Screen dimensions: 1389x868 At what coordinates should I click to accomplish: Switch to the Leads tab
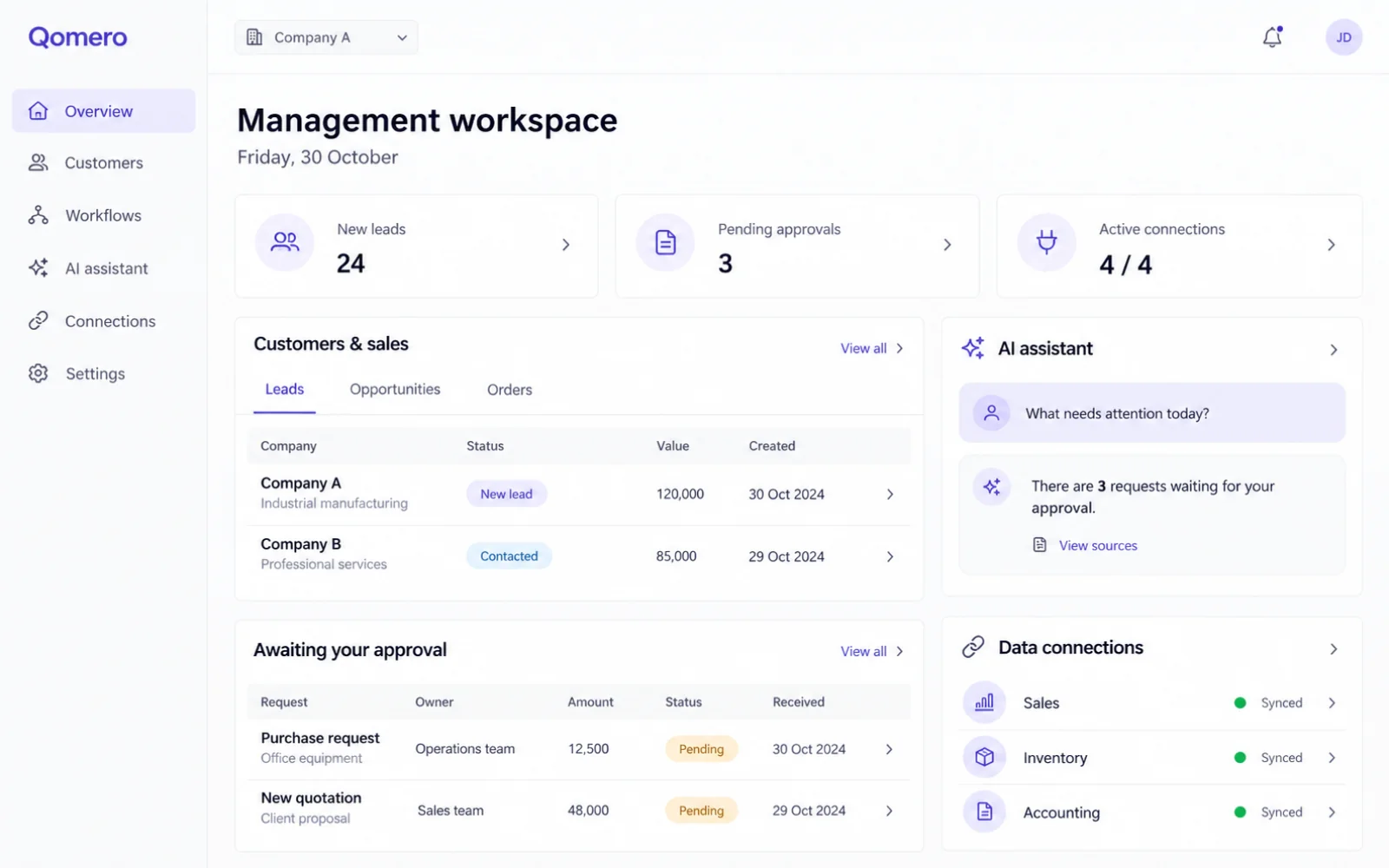pos(285,389)
